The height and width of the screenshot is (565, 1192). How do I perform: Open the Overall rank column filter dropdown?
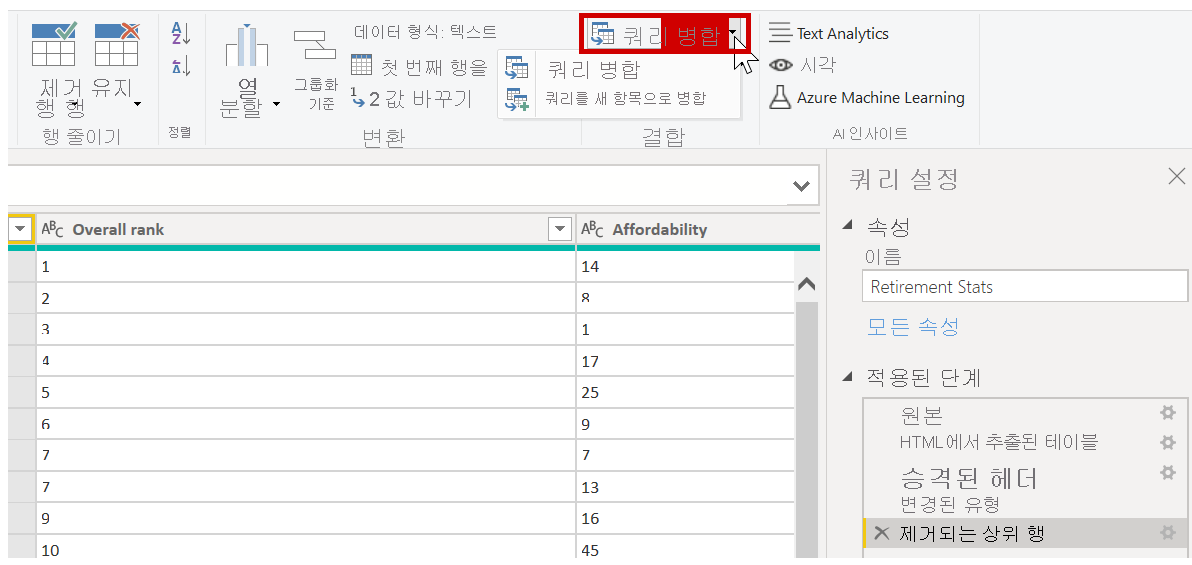tap(560, 229)
